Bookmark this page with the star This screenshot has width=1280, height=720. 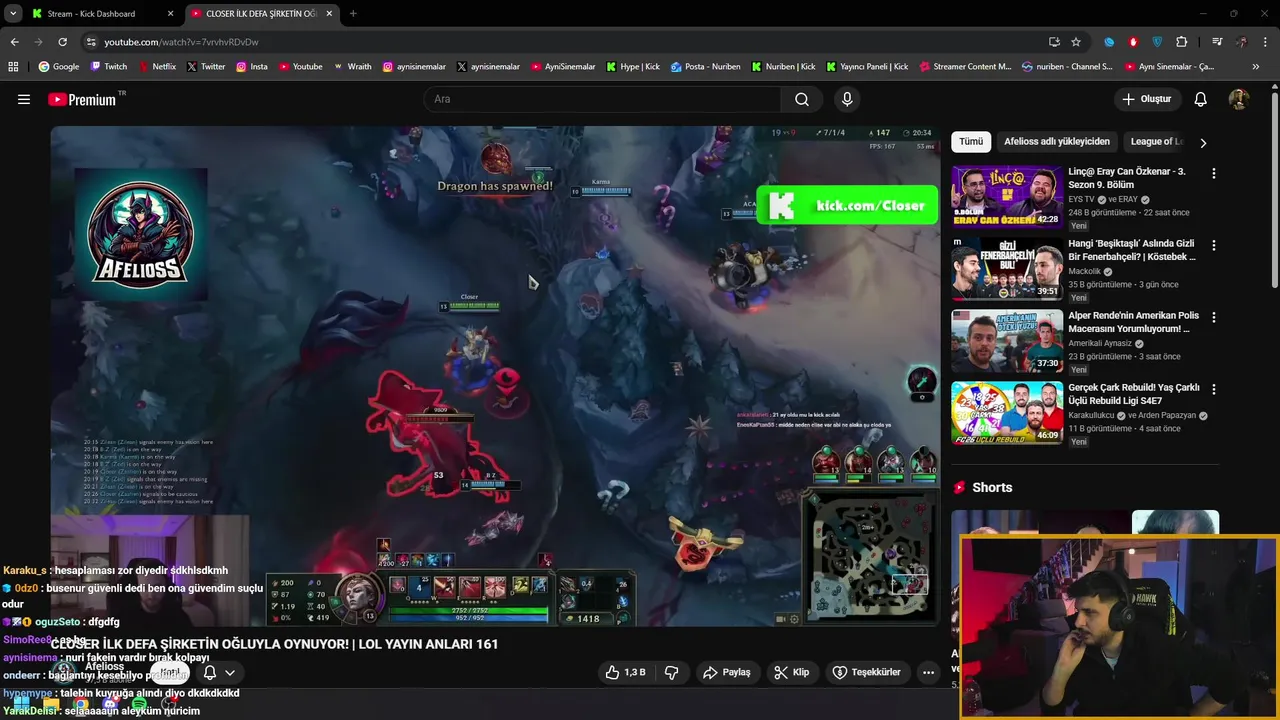[x=1076, y=42]
